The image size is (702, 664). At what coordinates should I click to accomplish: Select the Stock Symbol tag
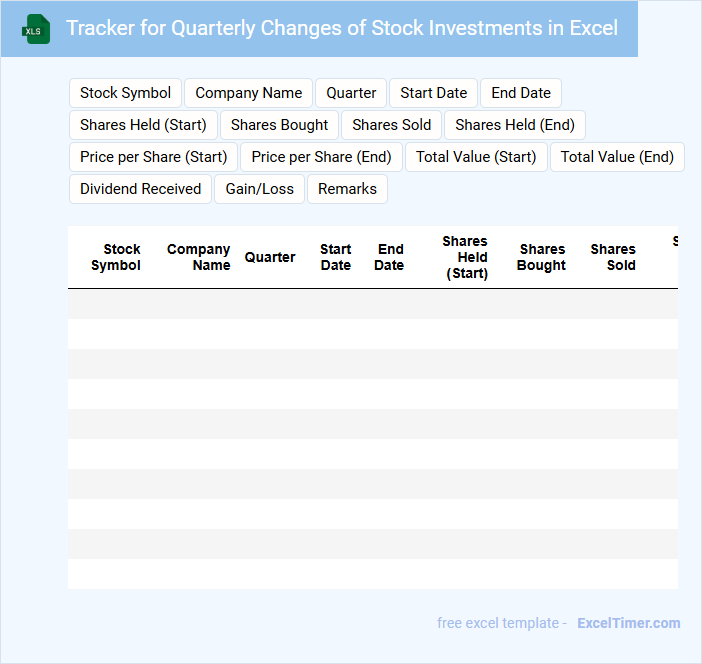coord(125,93)
